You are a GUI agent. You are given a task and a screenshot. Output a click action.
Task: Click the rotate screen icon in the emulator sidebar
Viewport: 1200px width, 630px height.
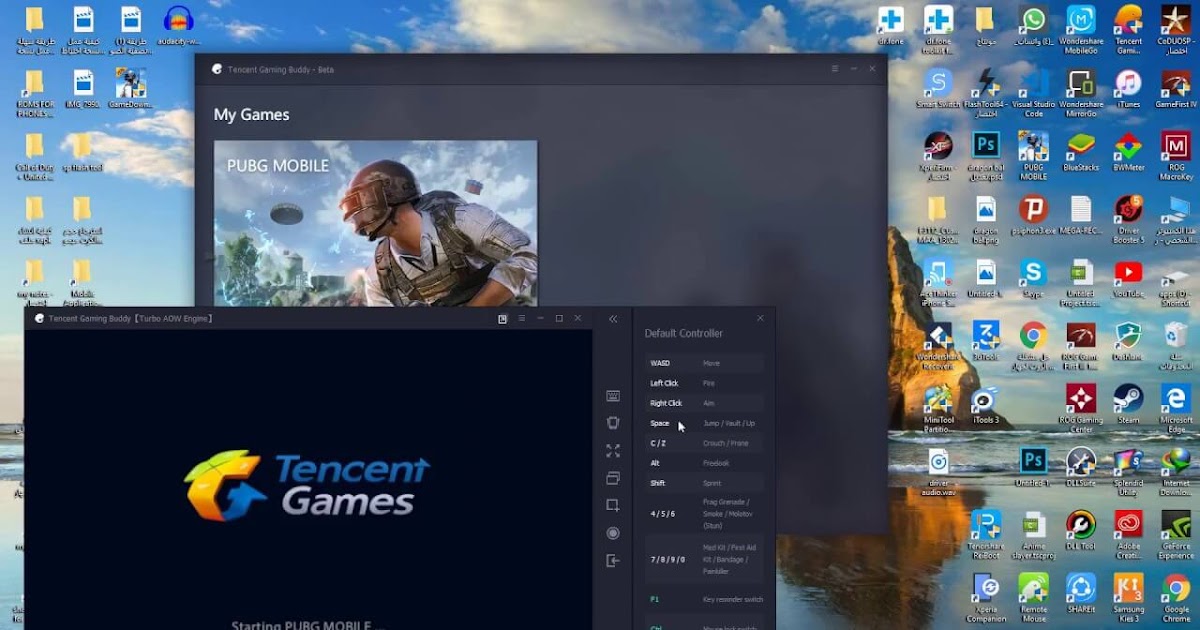point(613,423)
